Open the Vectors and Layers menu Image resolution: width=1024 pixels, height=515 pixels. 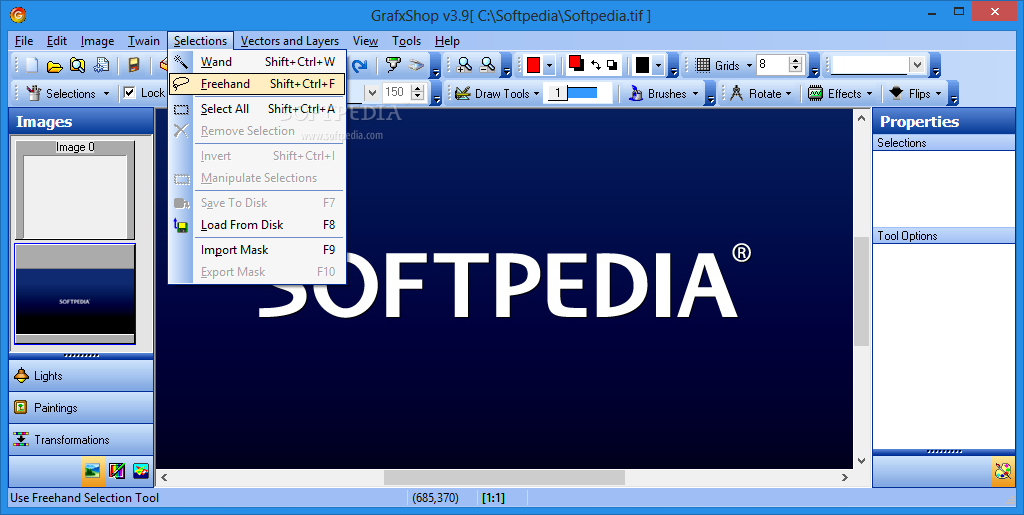coord(290,40)
